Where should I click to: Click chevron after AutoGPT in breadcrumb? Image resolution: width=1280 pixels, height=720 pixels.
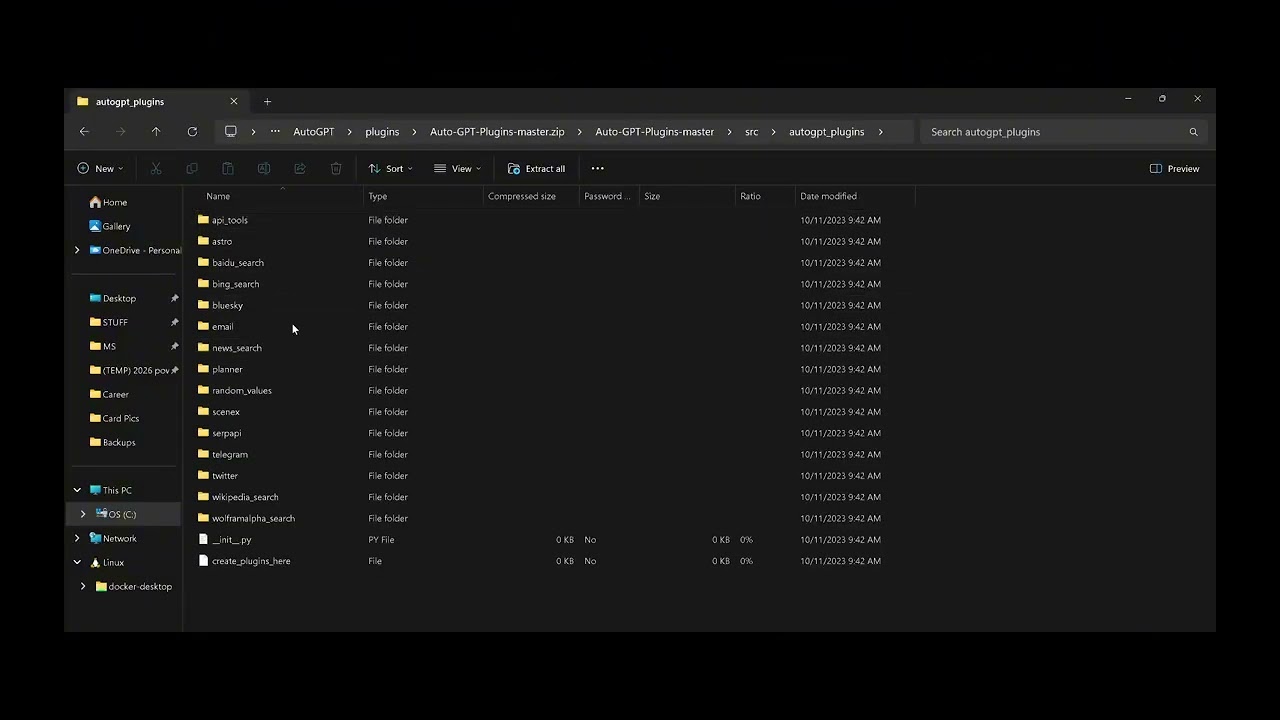point(351,132)
